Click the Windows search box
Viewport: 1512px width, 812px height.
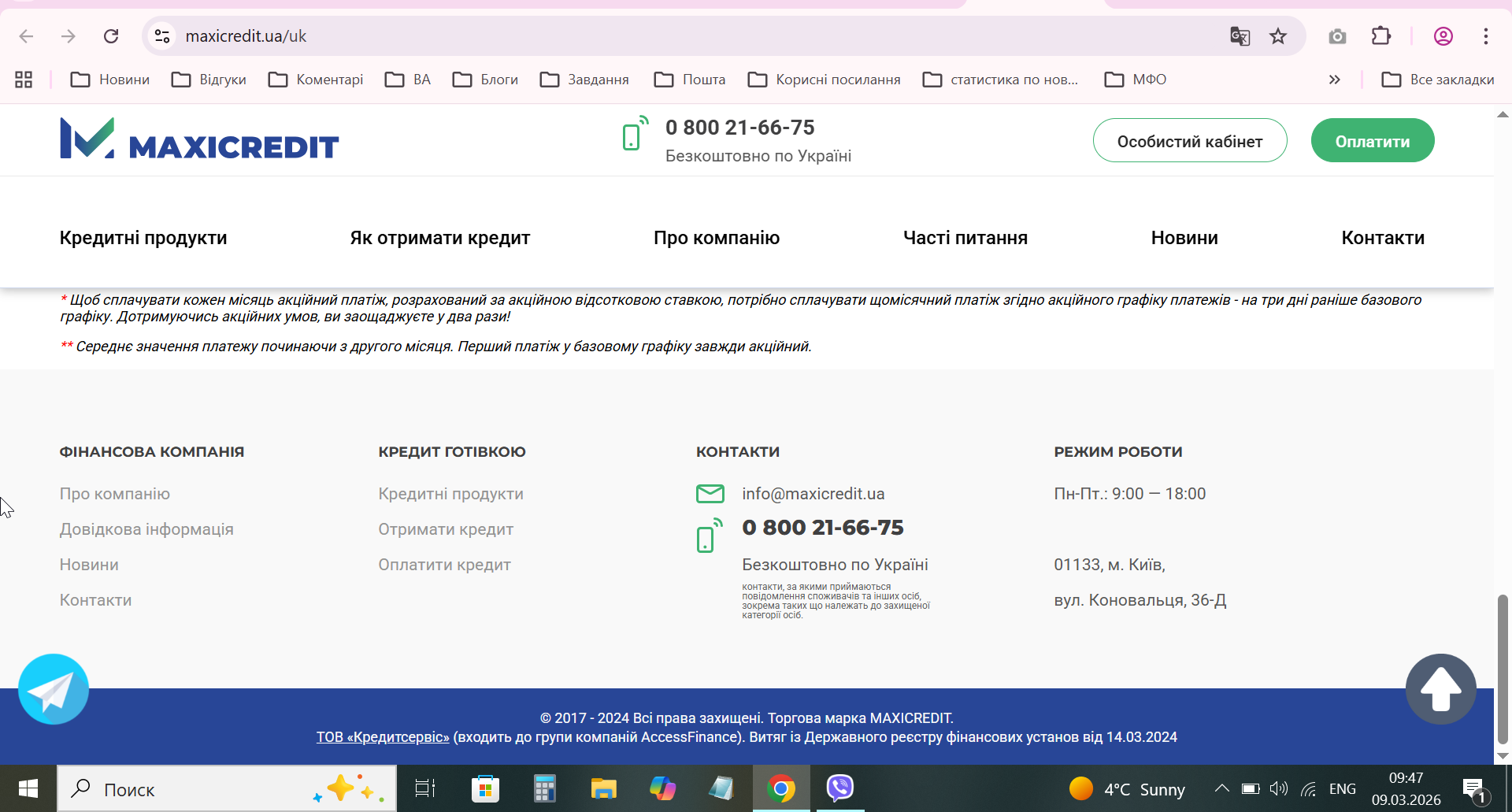227,789
